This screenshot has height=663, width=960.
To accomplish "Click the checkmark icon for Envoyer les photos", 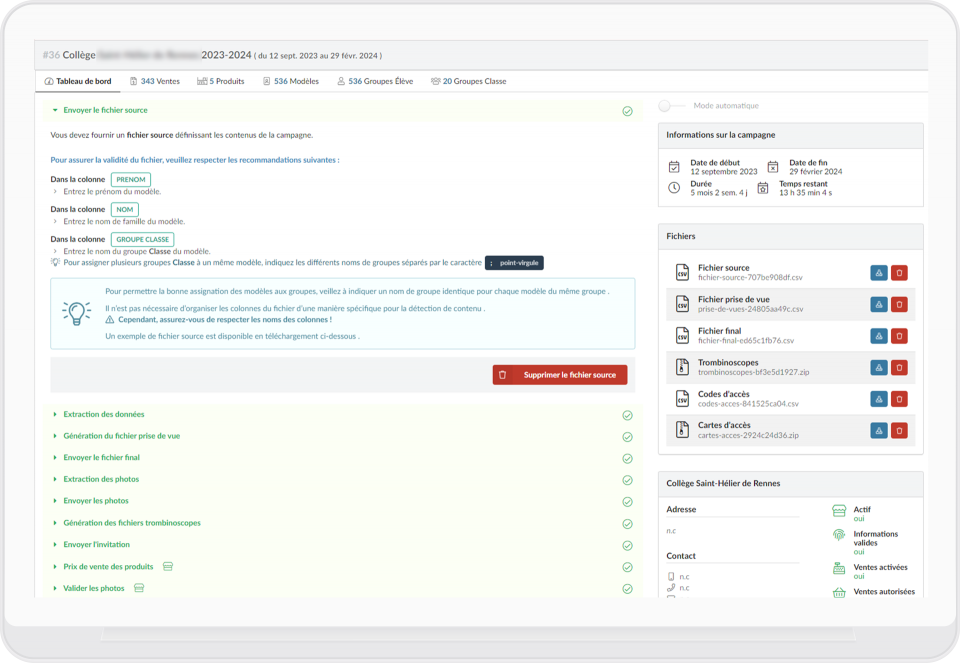I will pyautogui.click(x=628, y=501).
